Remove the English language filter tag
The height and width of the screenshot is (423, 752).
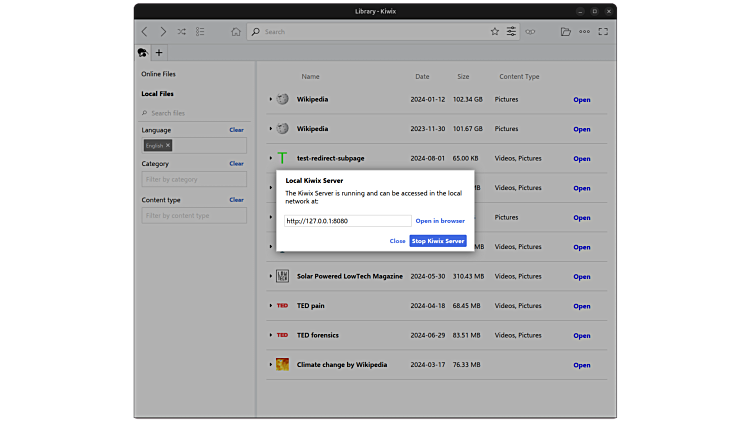pyautogui.click(x=168, y=146)
